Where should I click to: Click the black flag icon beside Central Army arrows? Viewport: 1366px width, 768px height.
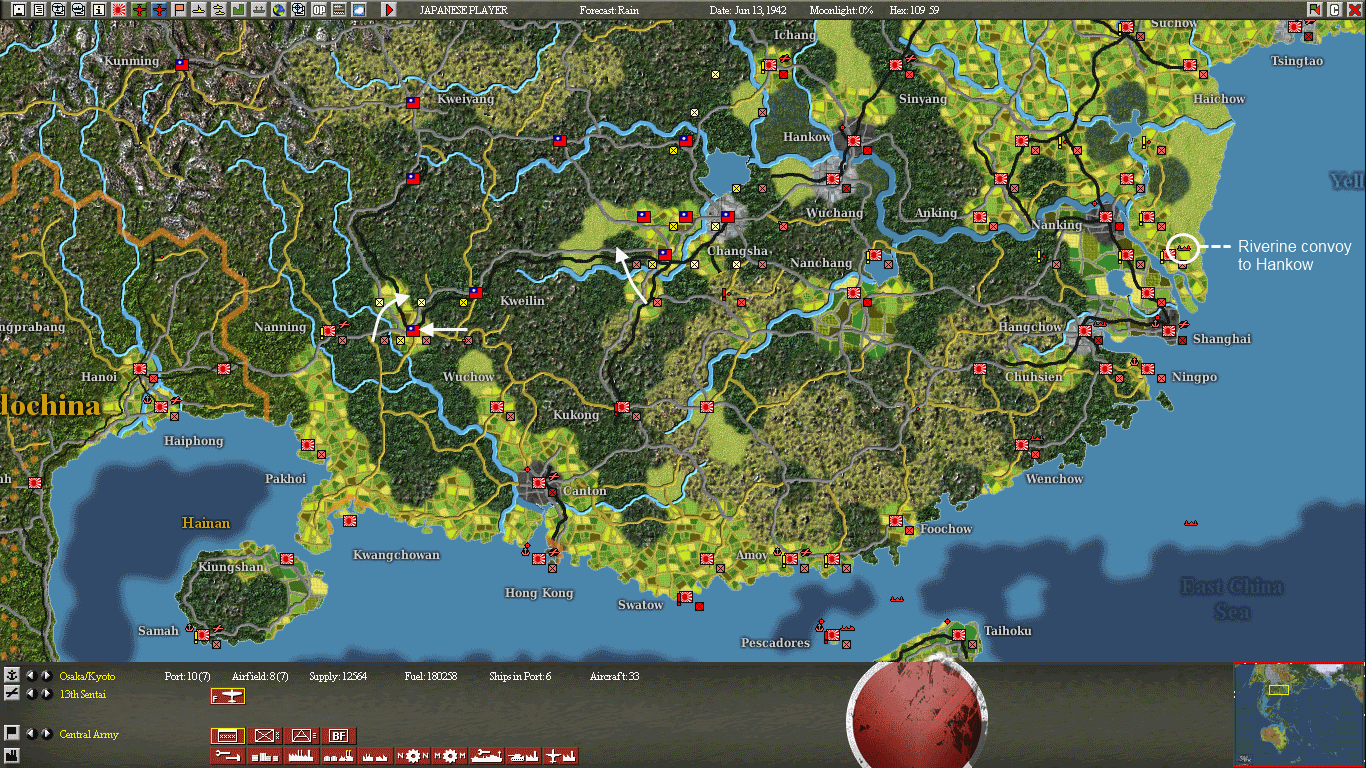coord(12,733)
